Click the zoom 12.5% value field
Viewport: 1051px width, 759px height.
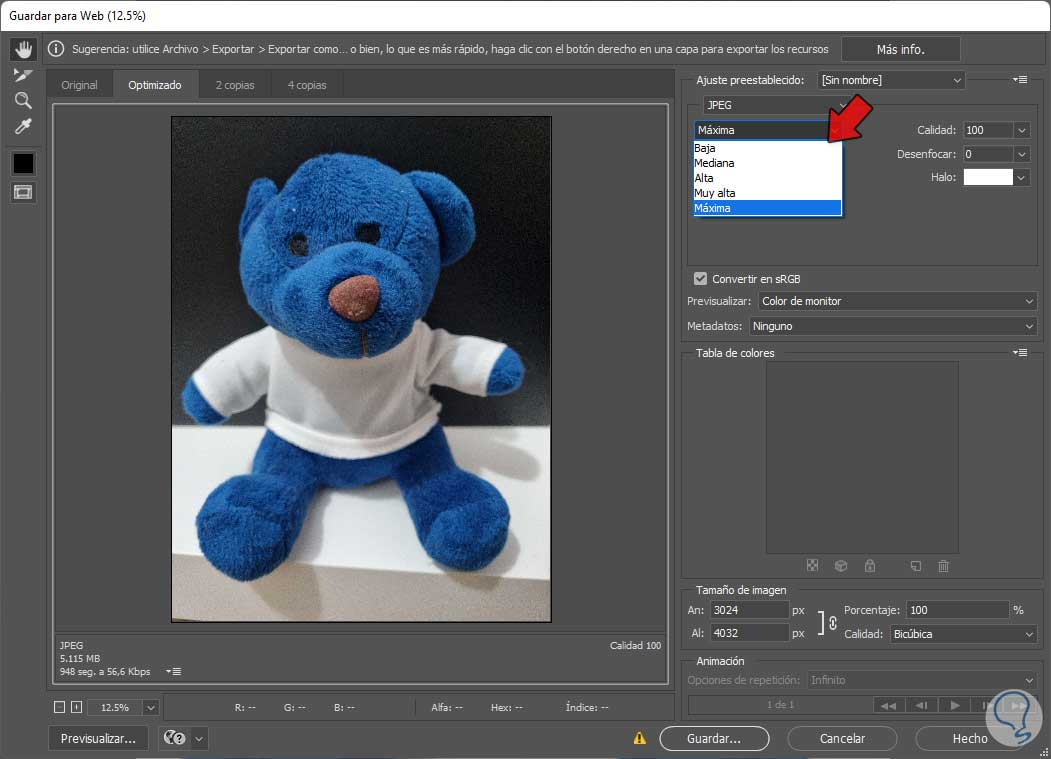pyautogui.click(x=115, y=707)
